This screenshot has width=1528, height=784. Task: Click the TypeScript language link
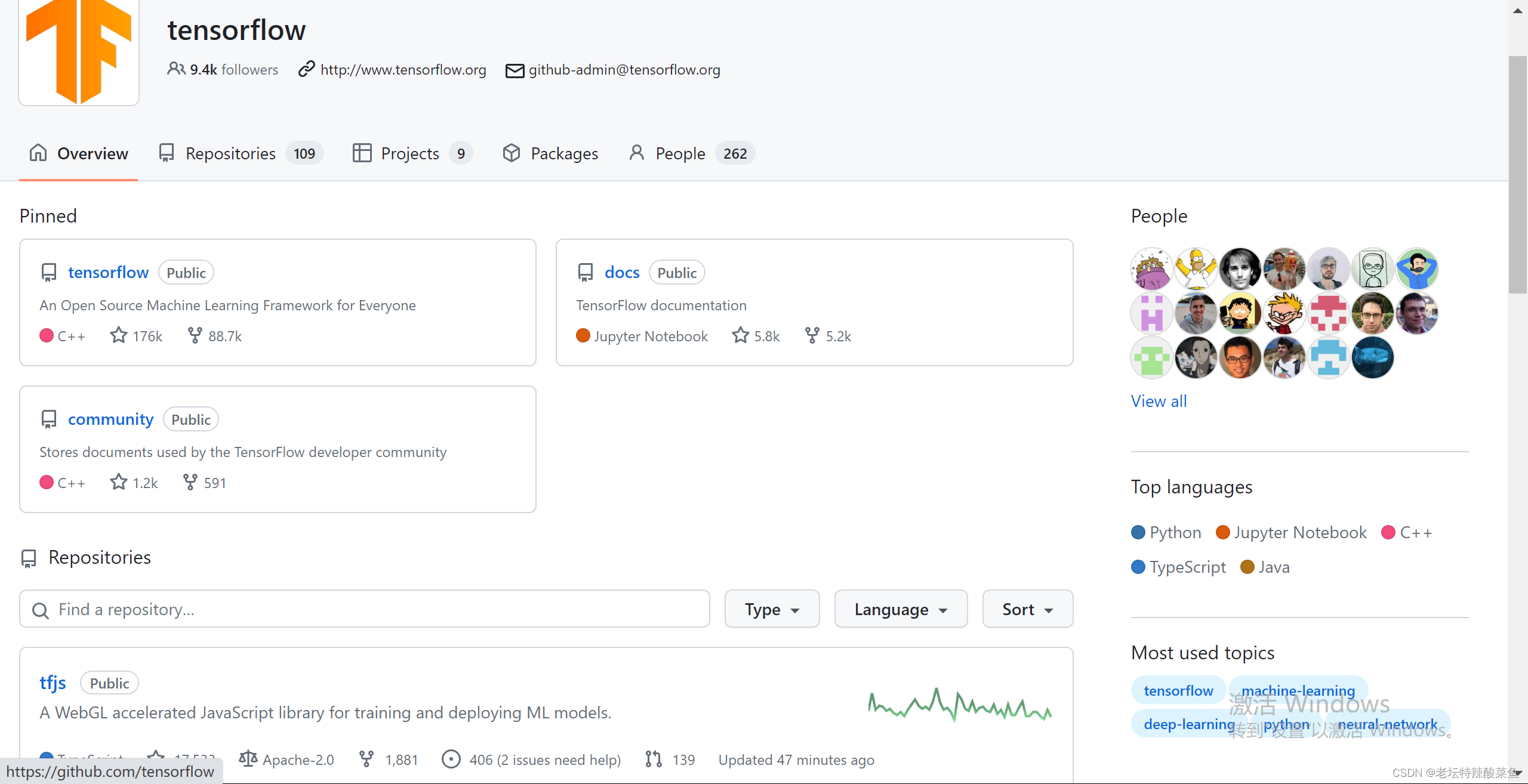1179,567
